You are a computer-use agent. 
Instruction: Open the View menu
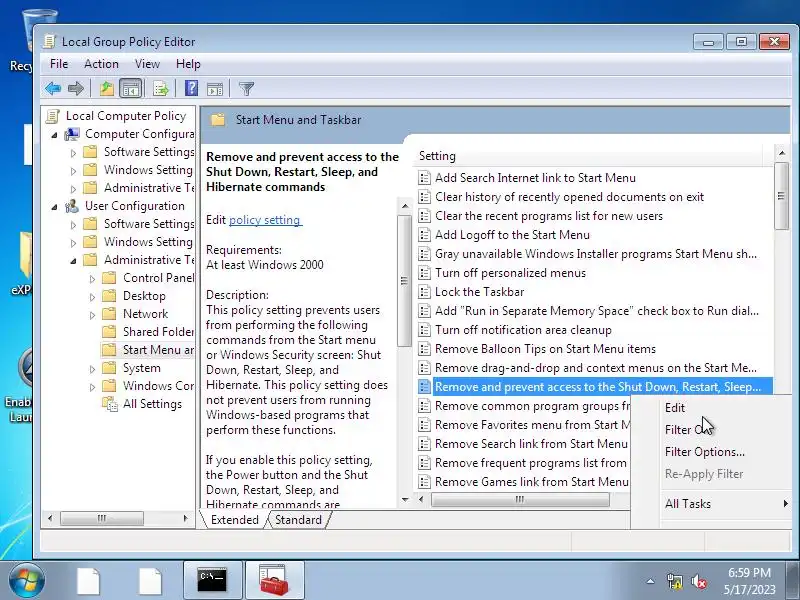pyautogui.click(x=147, y=64)
